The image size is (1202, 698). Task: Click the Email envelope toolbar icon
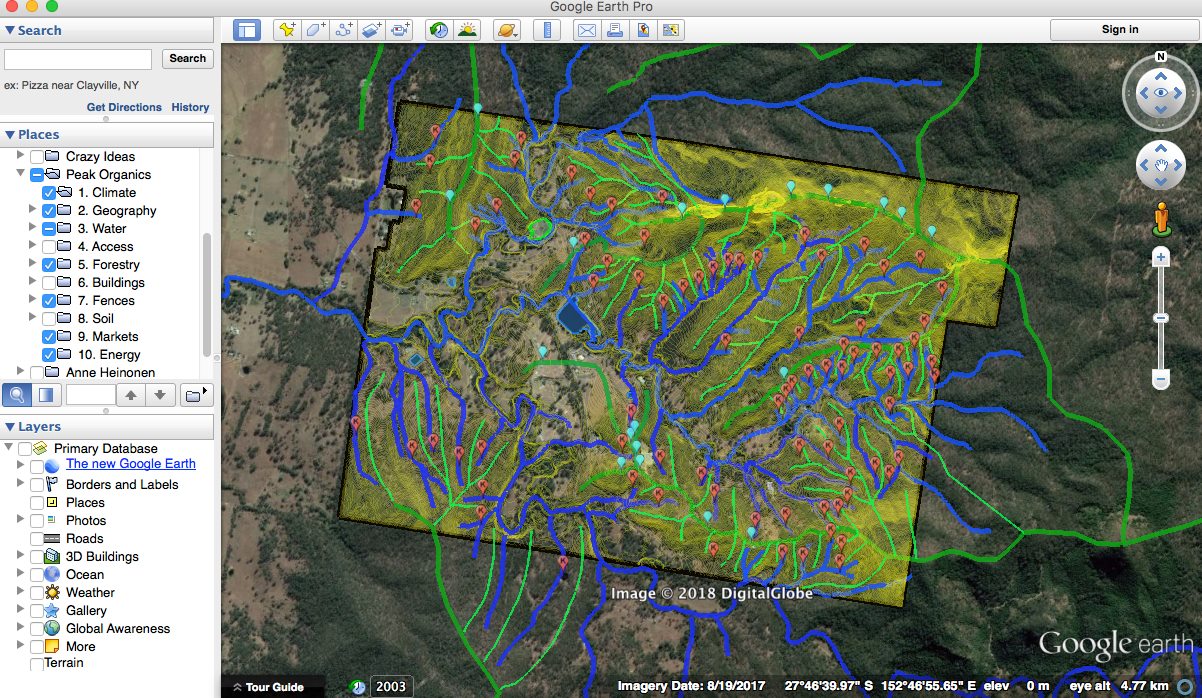[587, 30]
